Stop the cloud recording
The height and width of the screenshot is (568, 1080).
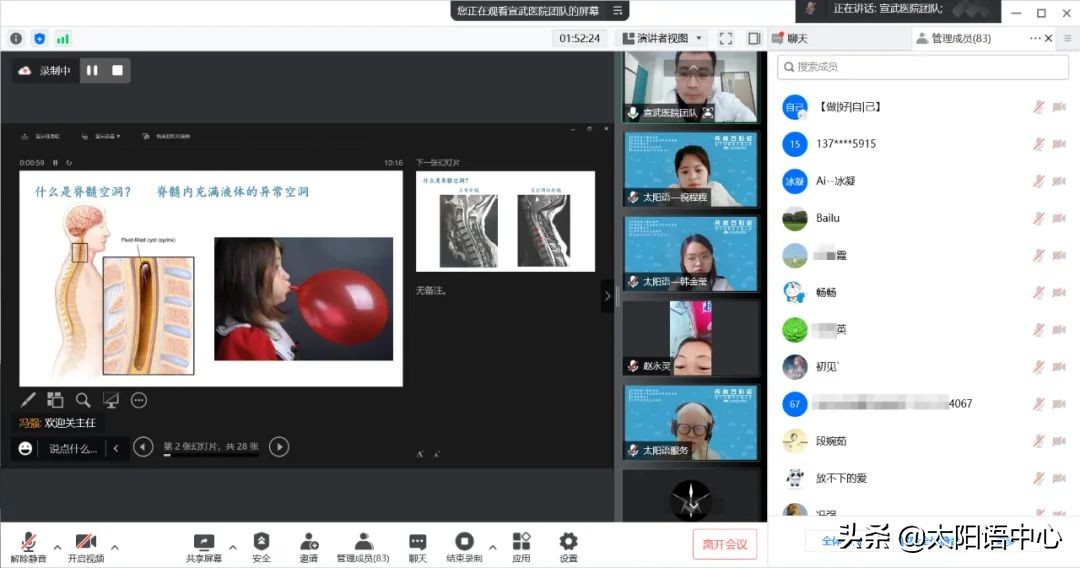click(x=117, y=70)
